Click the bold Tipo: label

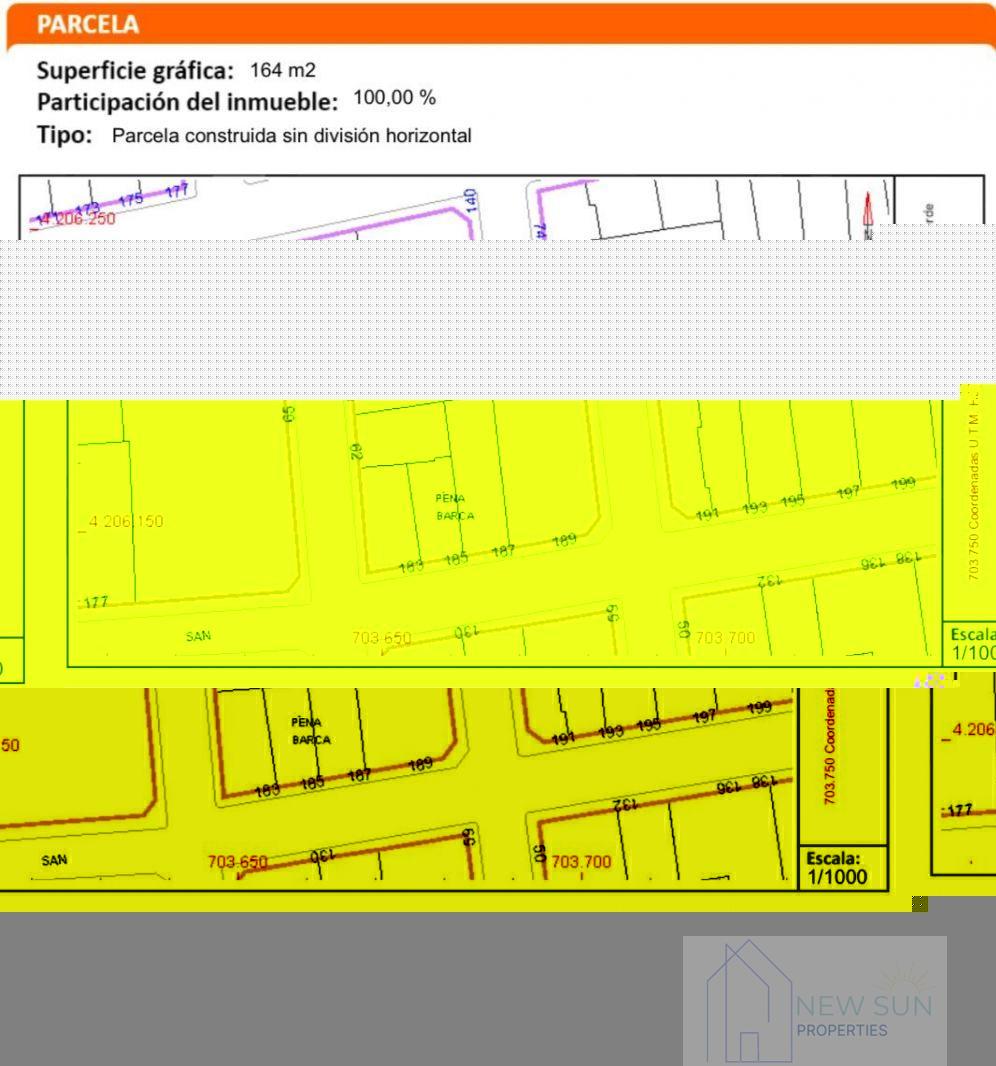pyautogui.click(x=65, y=135)
